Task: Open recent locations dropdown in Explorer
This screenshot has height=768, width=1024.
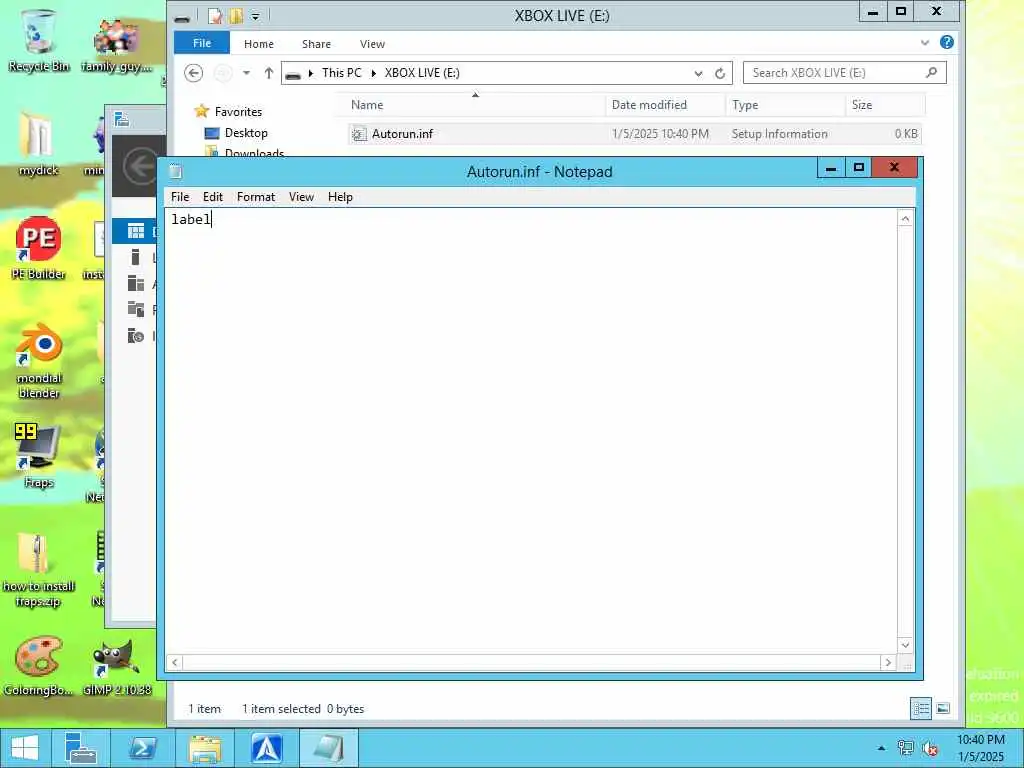Action: click(246, 73)
